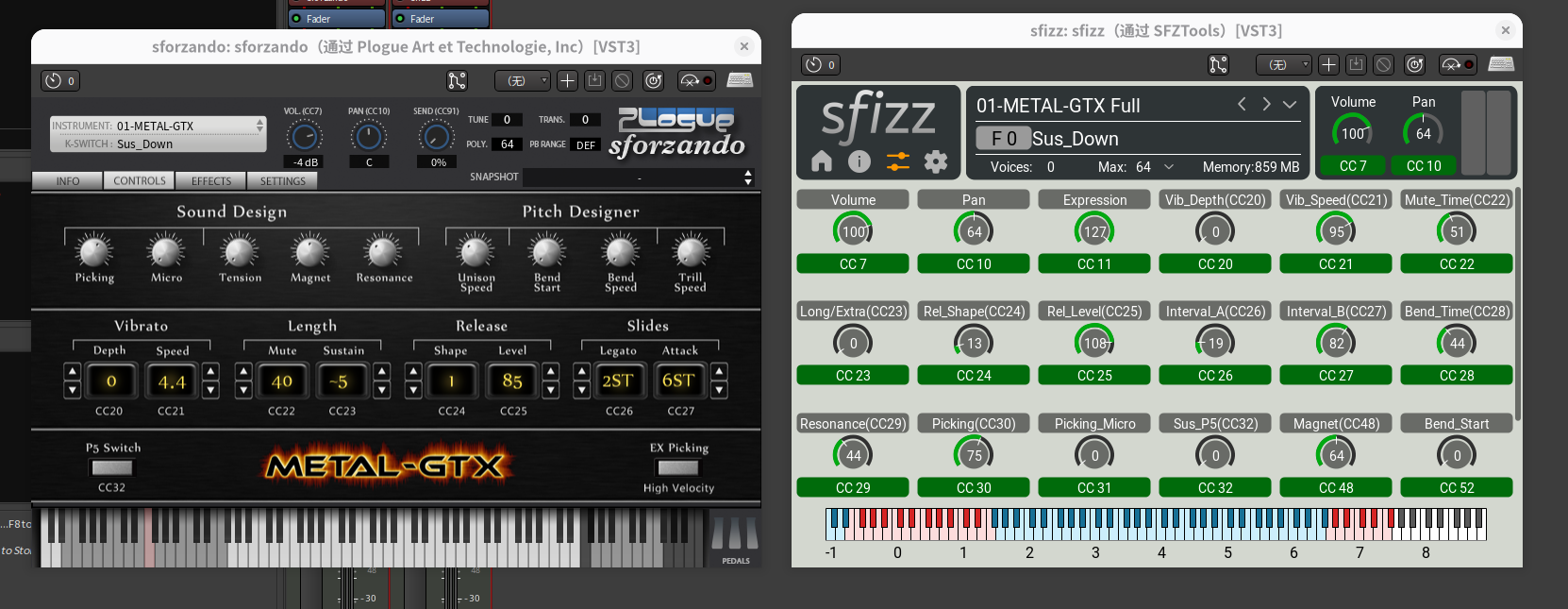Image resolution: width=1568 pixels, height=609 pixels.
Task: Click the Picking knob in Sound Design
Action: click(x=94, y=251)
